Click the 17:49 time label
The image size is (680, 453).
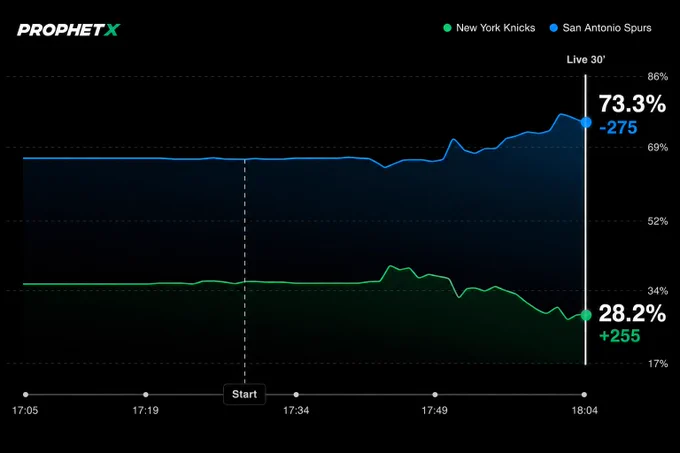pos(435,411)
